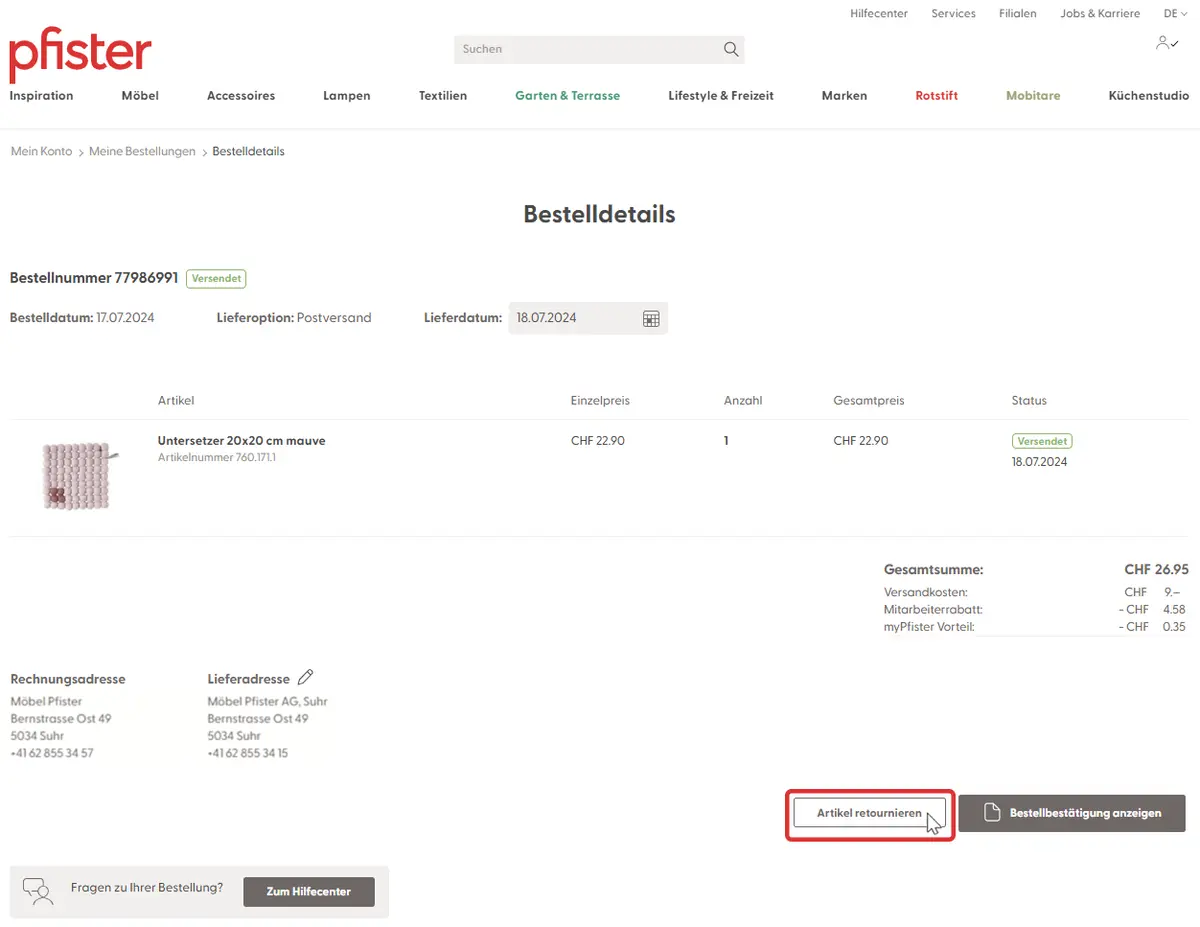Screen dimensions: 1200x927
Task: Open the Hilfecenter top link
Action: [x=878, y=14]
